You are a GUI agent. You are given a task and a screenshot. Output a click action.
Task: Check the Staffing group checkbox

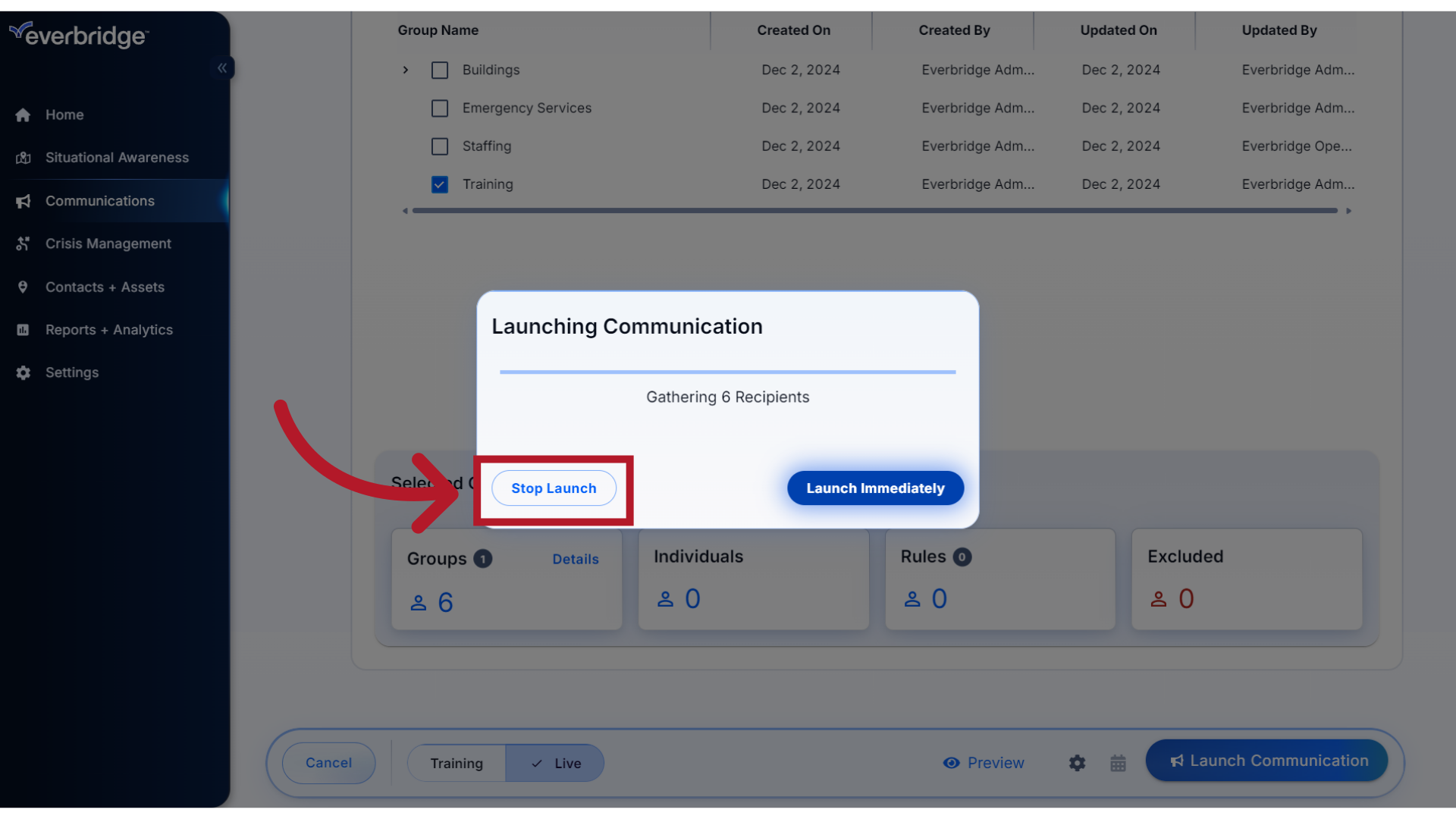tap(440, 146)
